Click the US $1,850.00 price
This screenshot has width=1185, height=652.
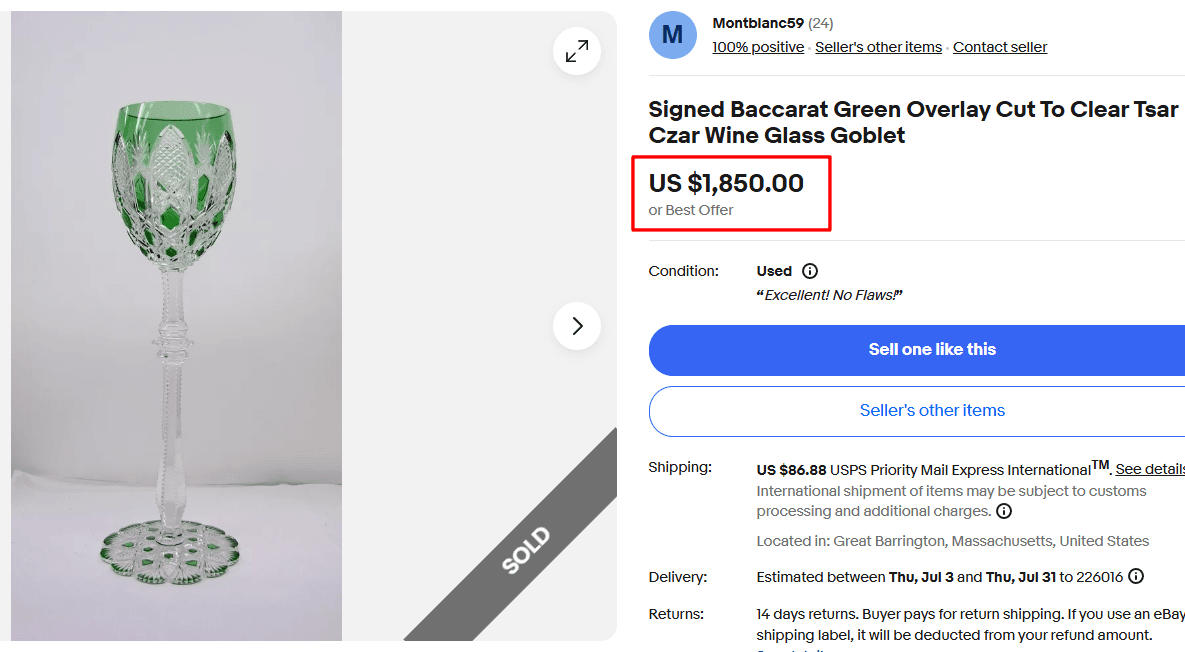coord(726,183)
